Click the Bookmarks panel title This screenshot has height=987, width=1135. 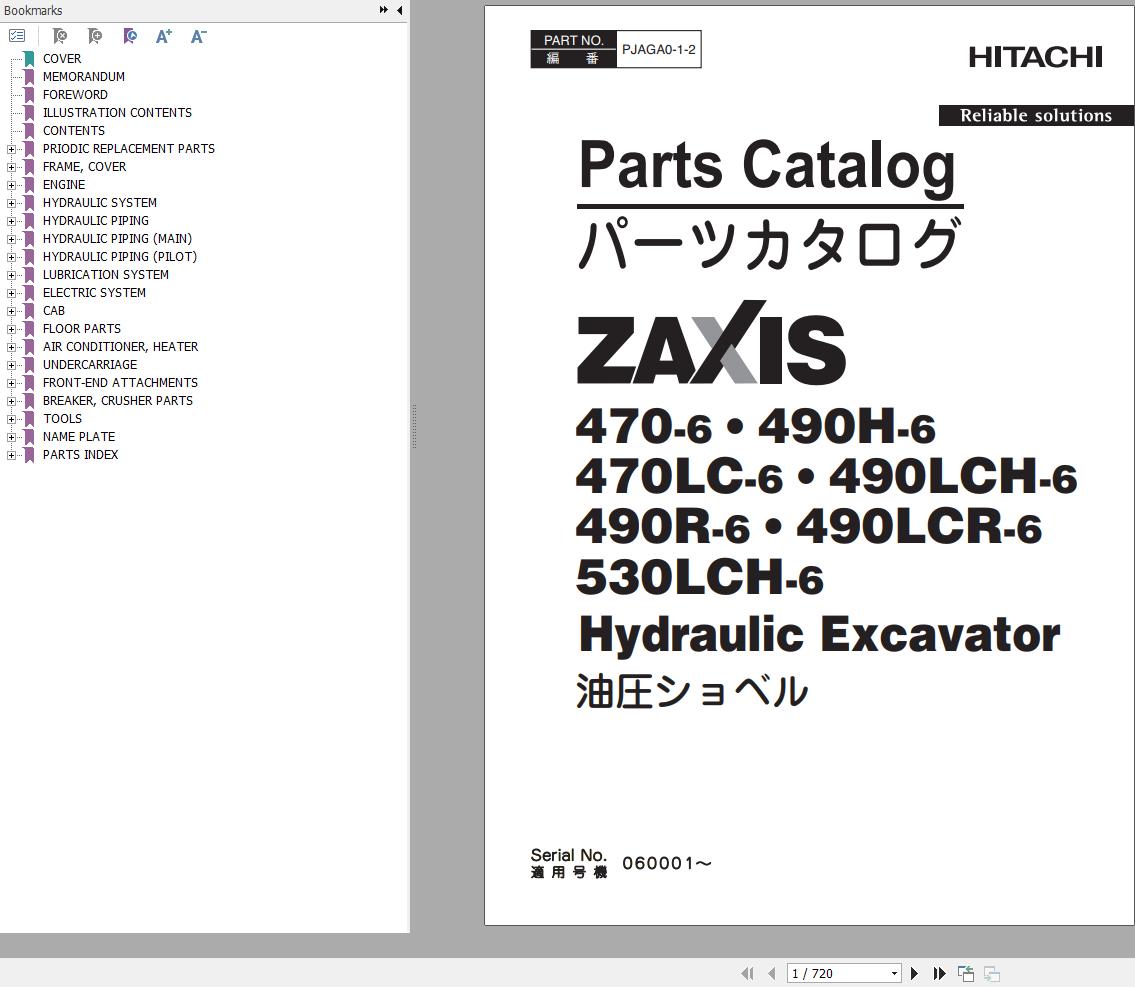coord(33,10)
